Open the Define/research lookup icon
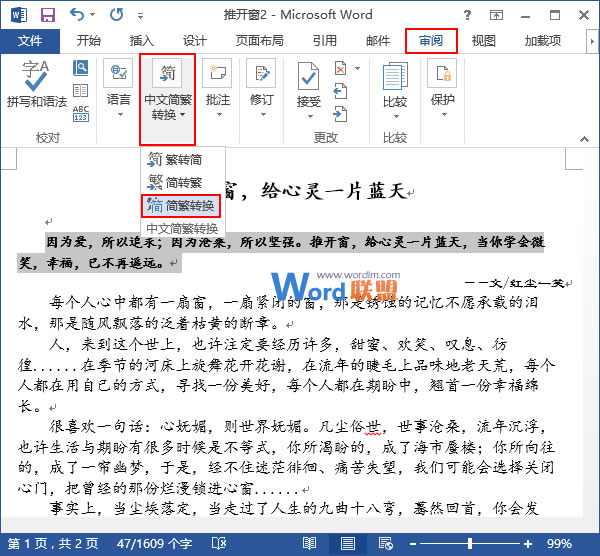Viewport: 600px width, 556px height. [80, 68]
